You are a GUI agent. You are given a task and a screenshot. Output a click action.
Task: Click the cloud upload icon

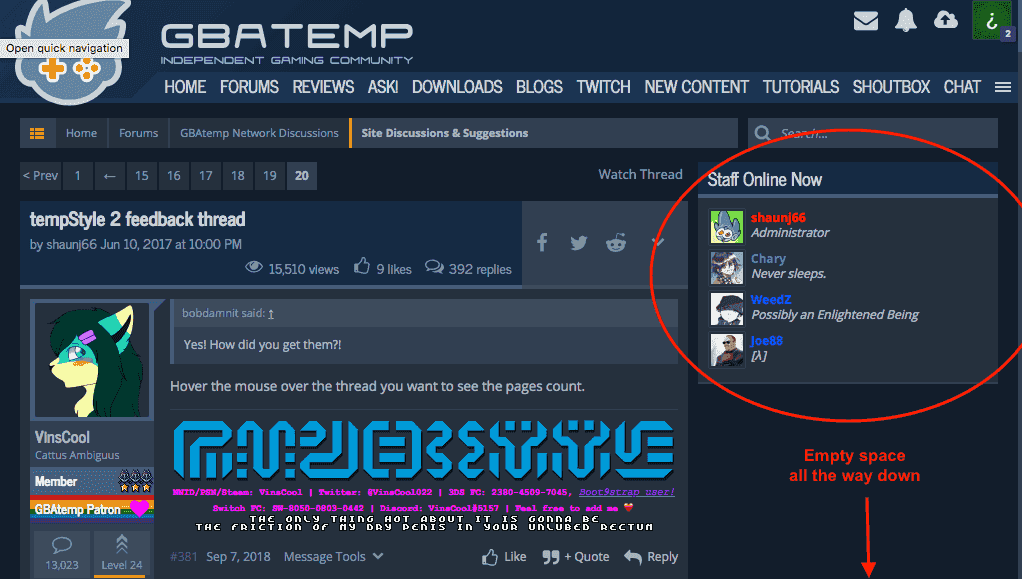point(946,20)
